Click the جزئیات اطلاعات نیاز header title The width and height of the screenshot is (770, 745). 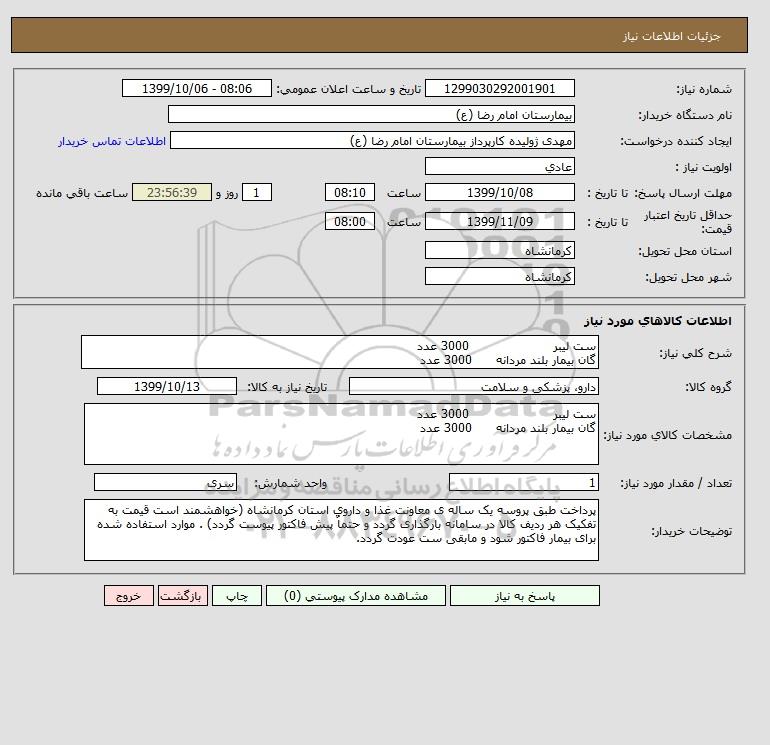tap(671, 36)
